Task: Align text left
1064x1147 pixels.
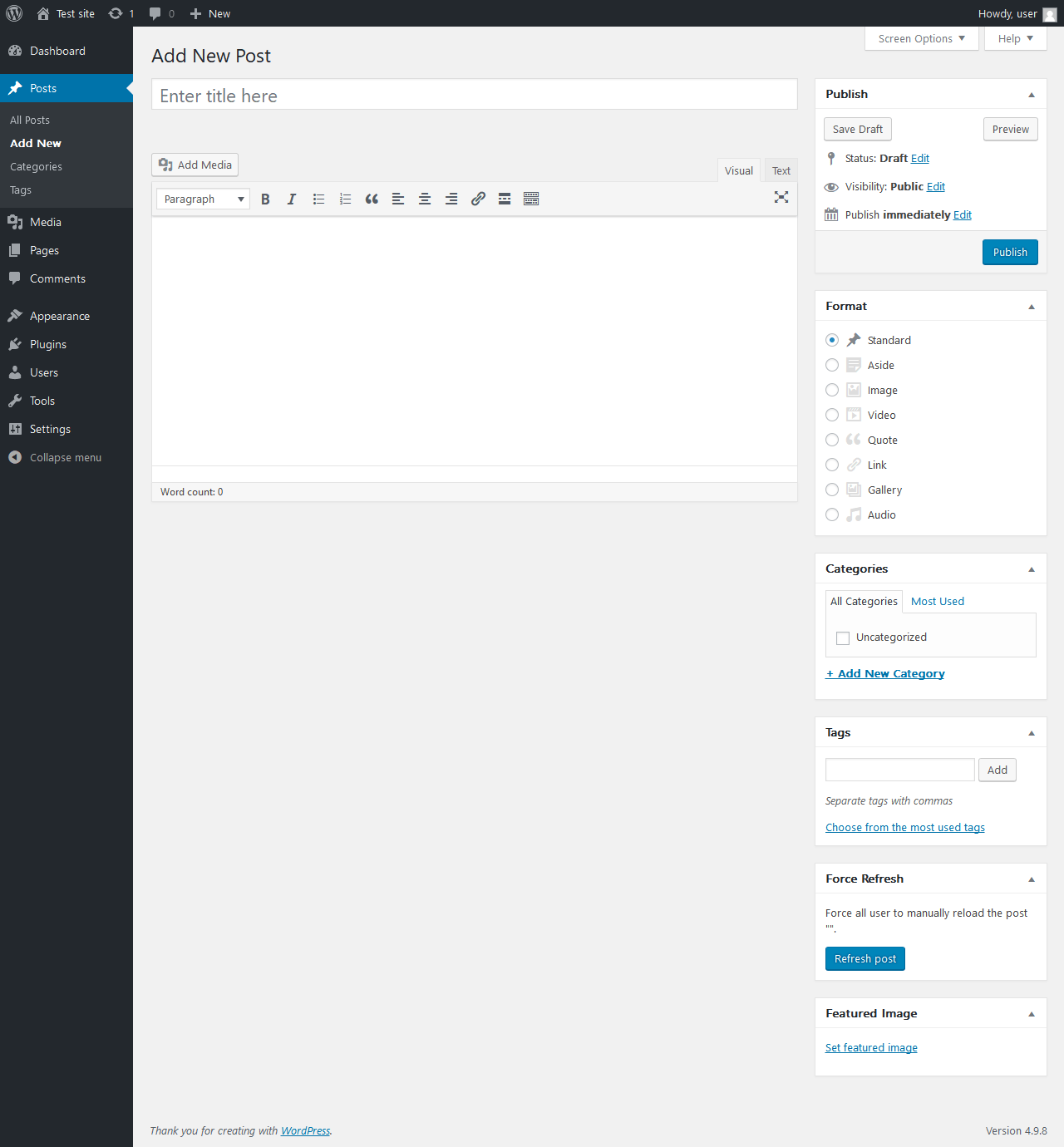Action: 398,199
